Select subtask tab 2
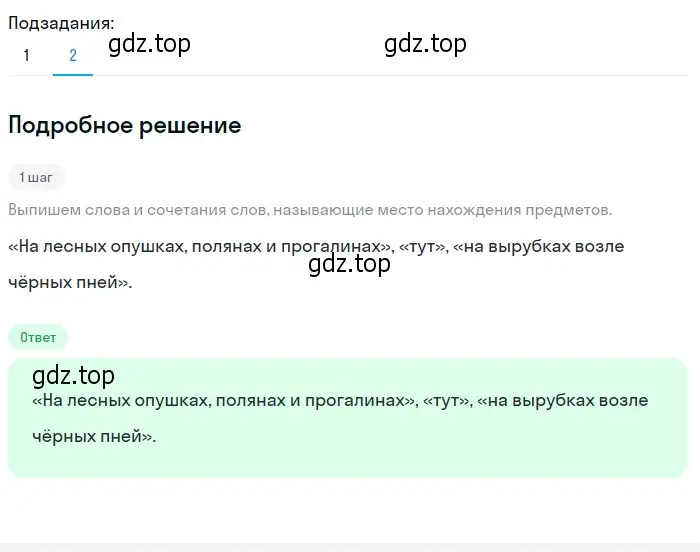 point(73,55)
